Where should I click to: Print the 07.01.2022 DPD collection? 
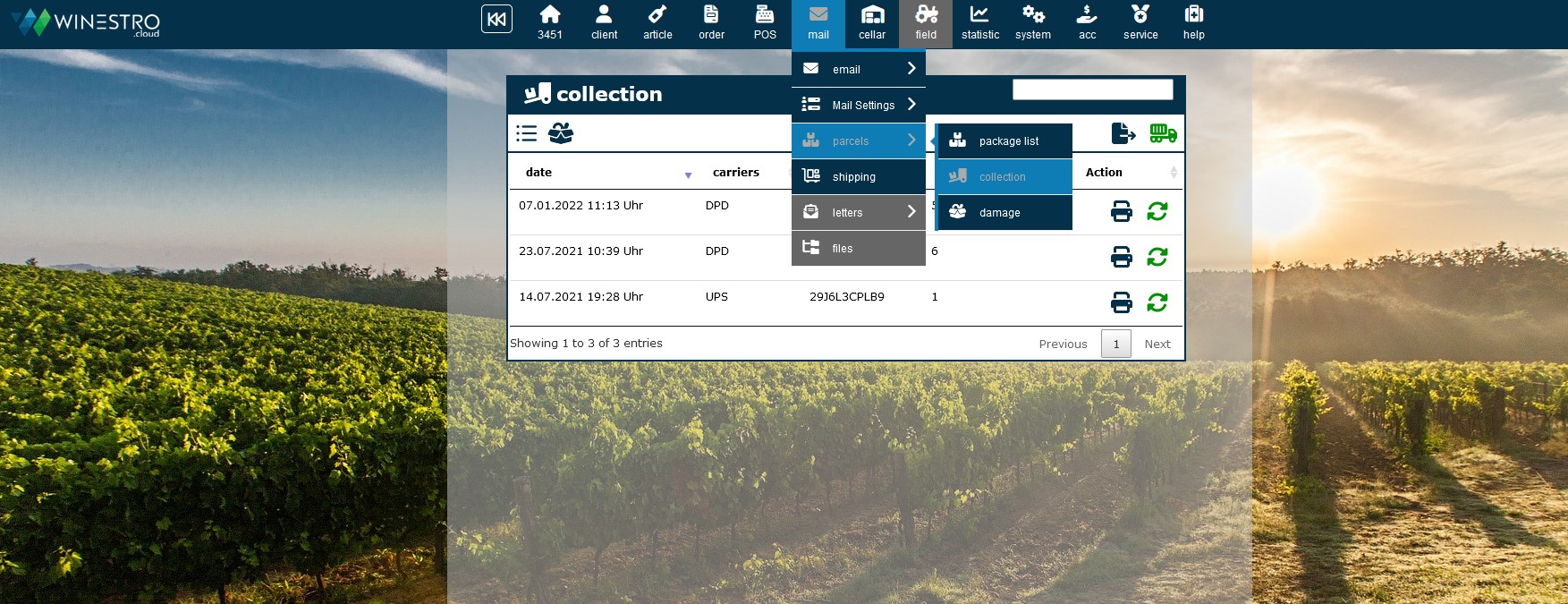pyautogui.click(x=1121, y=211)
